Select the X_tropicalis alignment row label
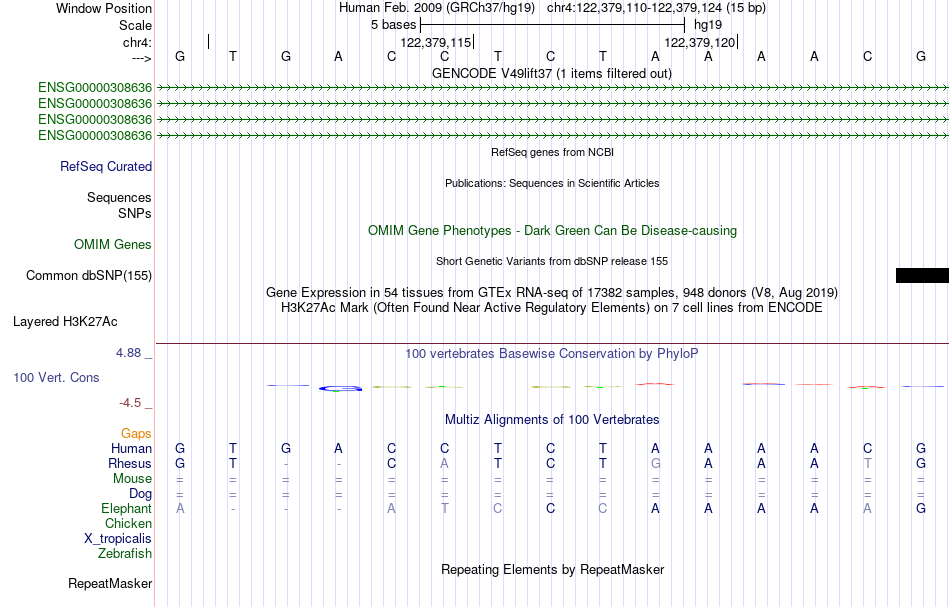This screenshot has width=950, height=607. click(x=118, y=539)
